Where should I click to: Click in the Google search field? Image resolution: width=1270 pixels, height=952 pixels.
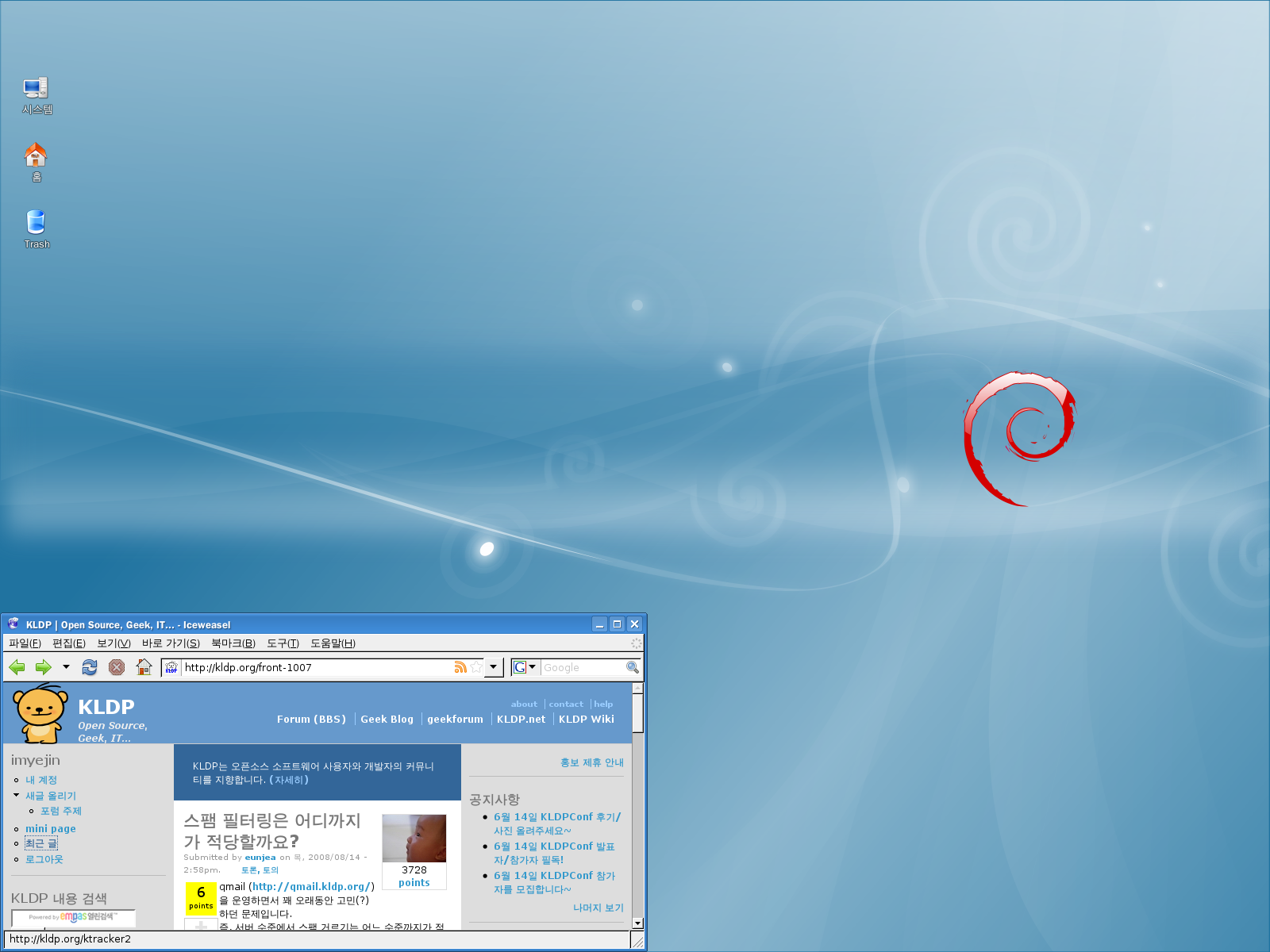tap(583, 667)
